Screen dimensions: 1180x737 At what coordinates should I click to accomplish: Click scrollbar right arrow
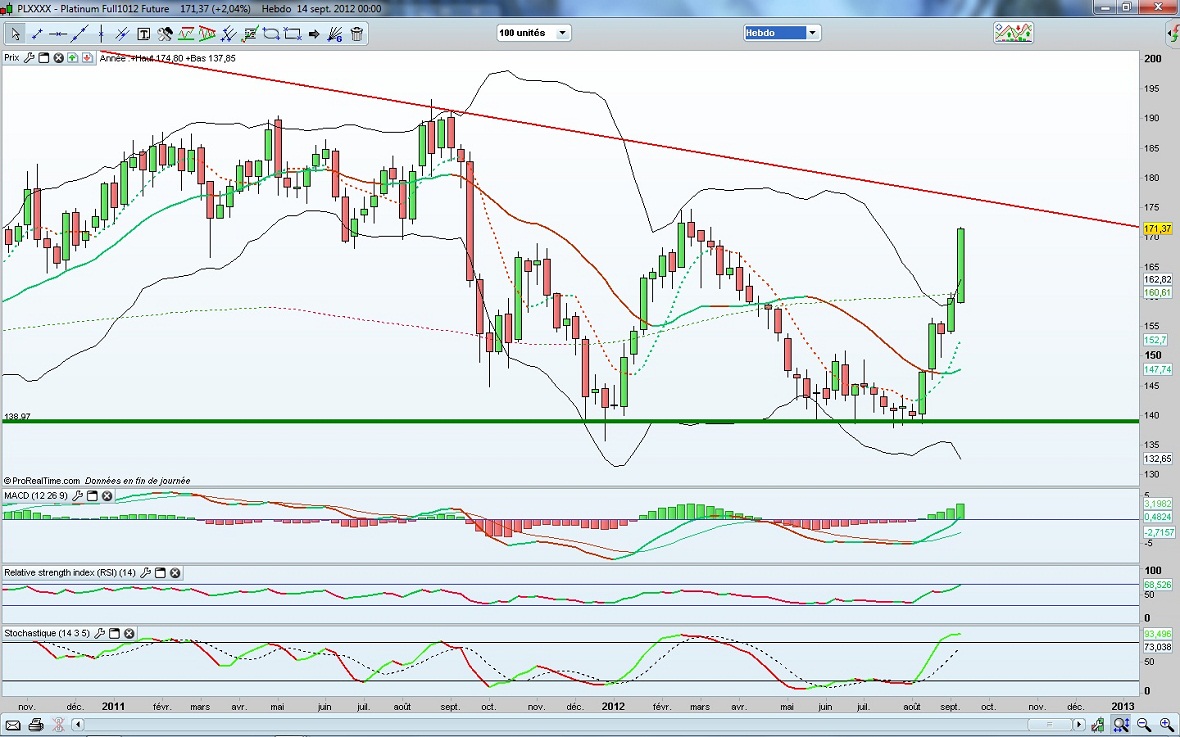click(1078, 725)
